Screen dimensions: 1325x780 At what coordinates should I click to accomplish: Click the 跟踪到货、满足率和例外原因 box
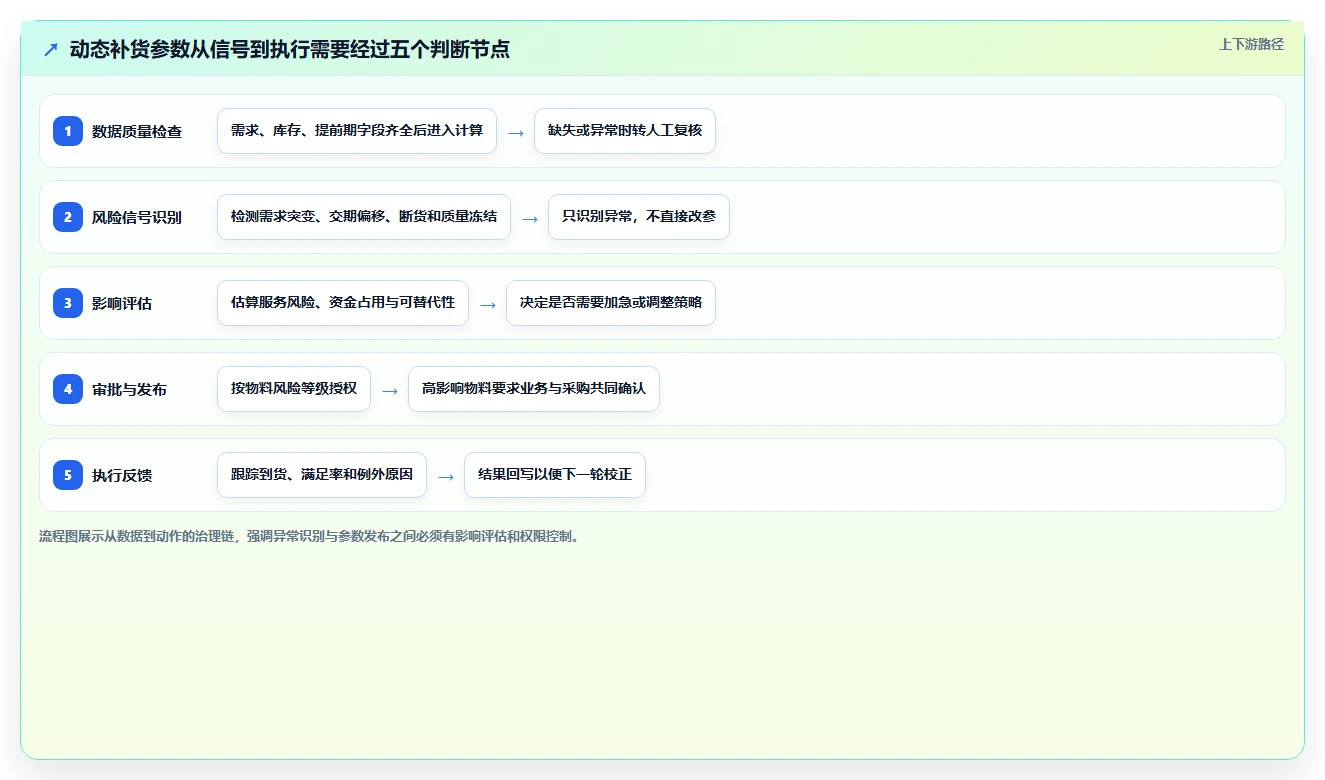[x=322, y=475]
